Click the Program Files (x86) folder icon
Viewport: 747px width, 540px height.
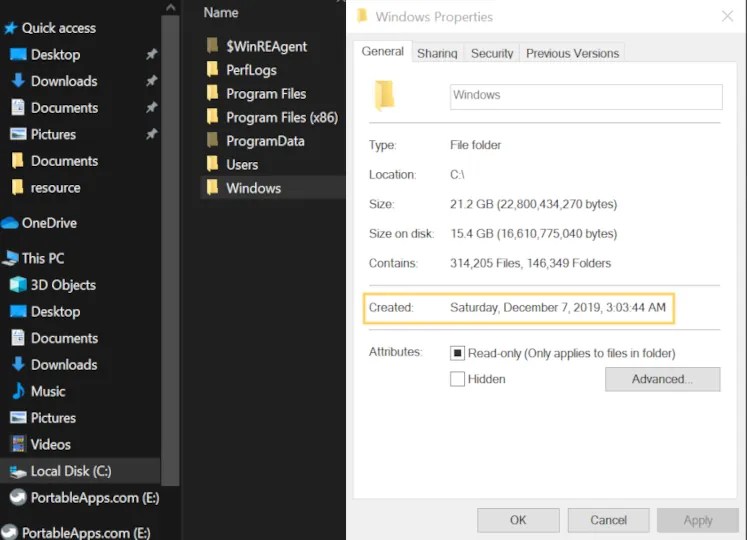tap(212, 117)
